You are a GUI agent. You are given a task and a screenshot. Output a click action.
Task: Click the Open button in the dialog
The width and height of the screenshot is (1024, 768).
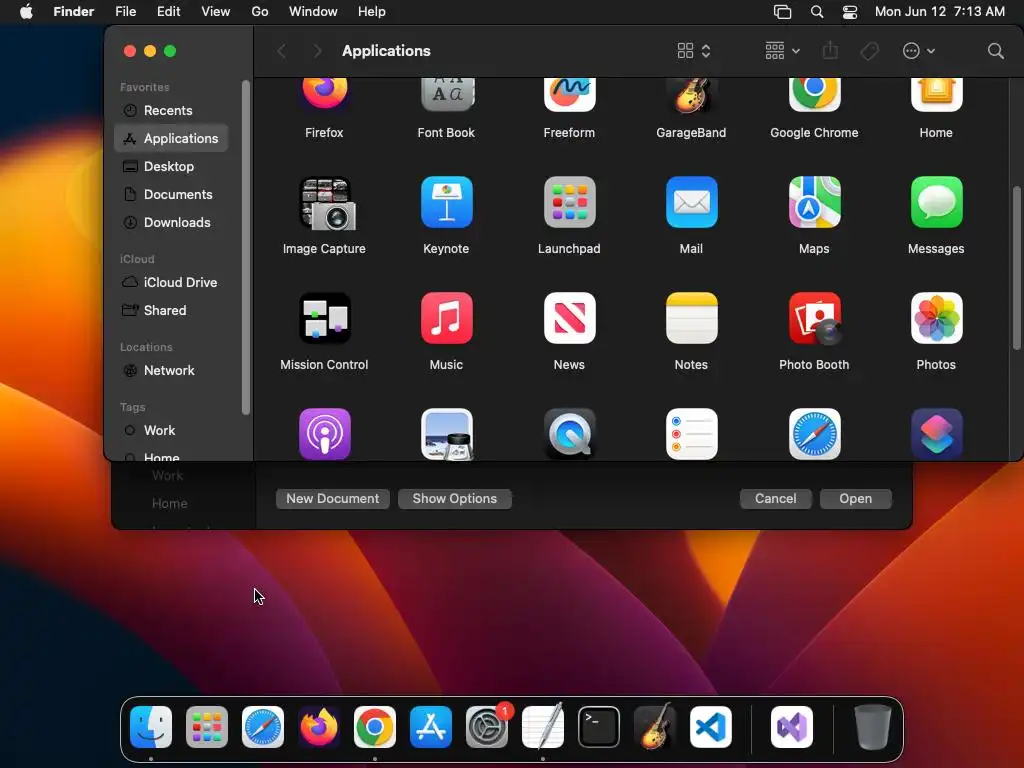click(856, 499)
